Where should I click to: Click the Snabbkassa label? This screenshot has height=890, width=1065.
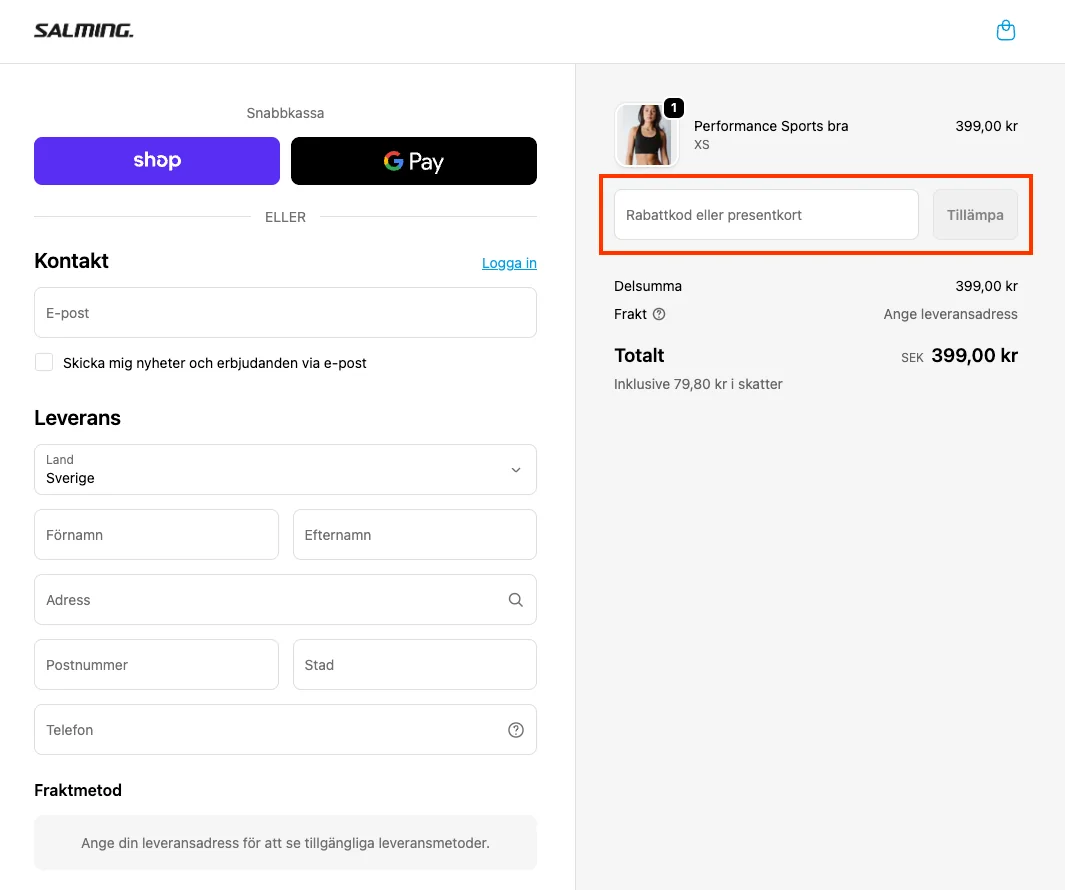coord(285,113)
